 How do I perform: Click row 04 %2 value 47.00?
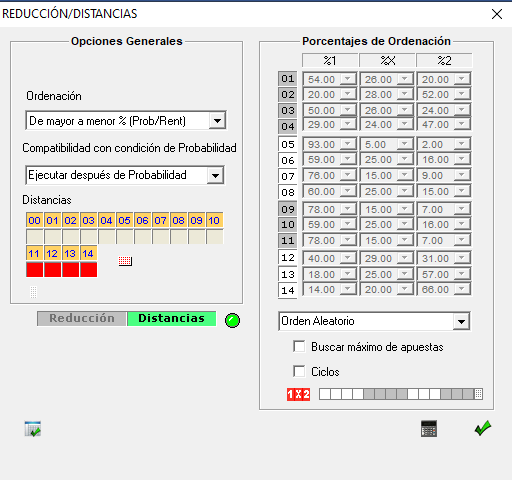[435, 125]
